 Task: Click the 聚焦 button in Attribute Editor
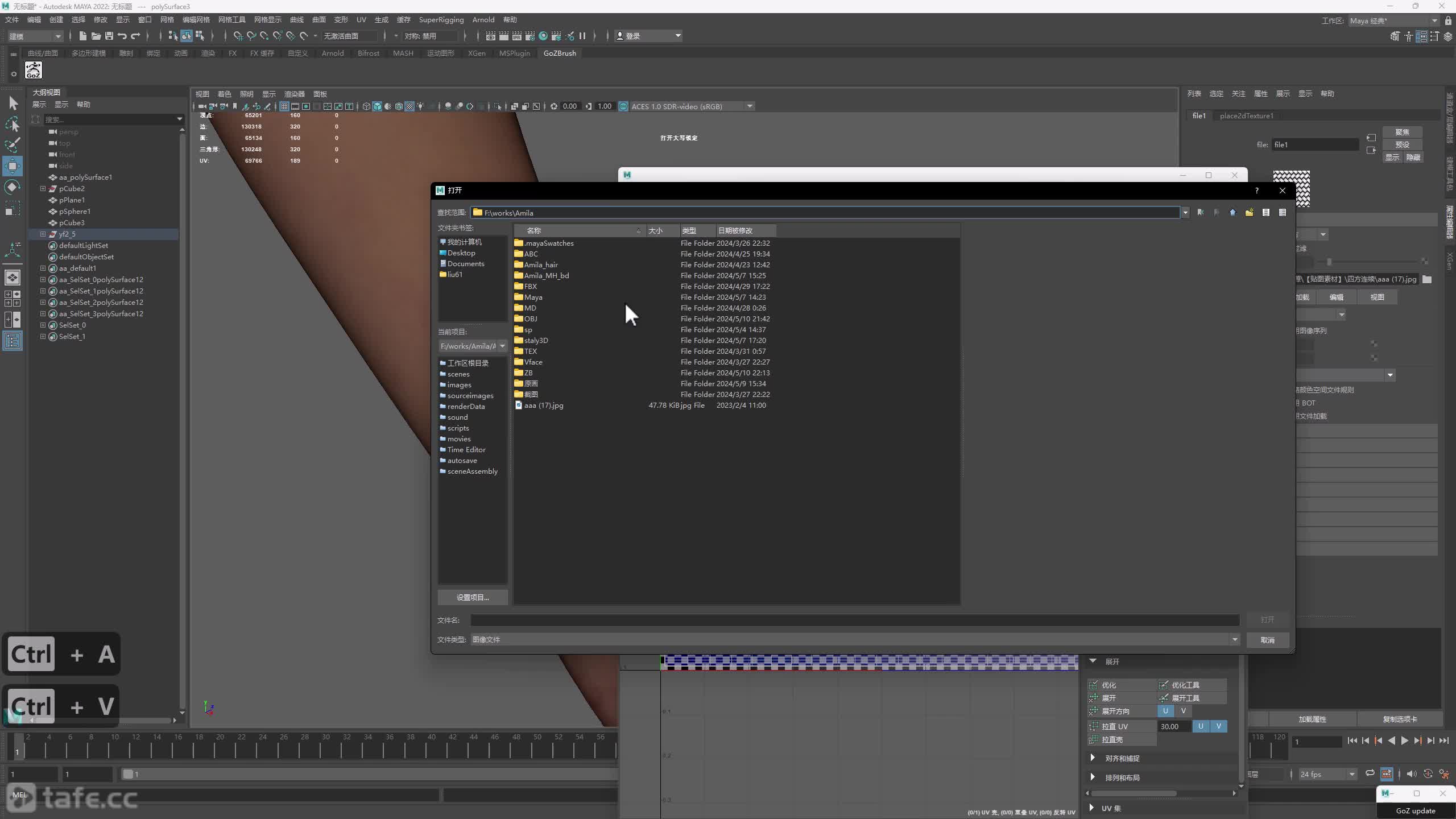click(x=1402, y=132)
